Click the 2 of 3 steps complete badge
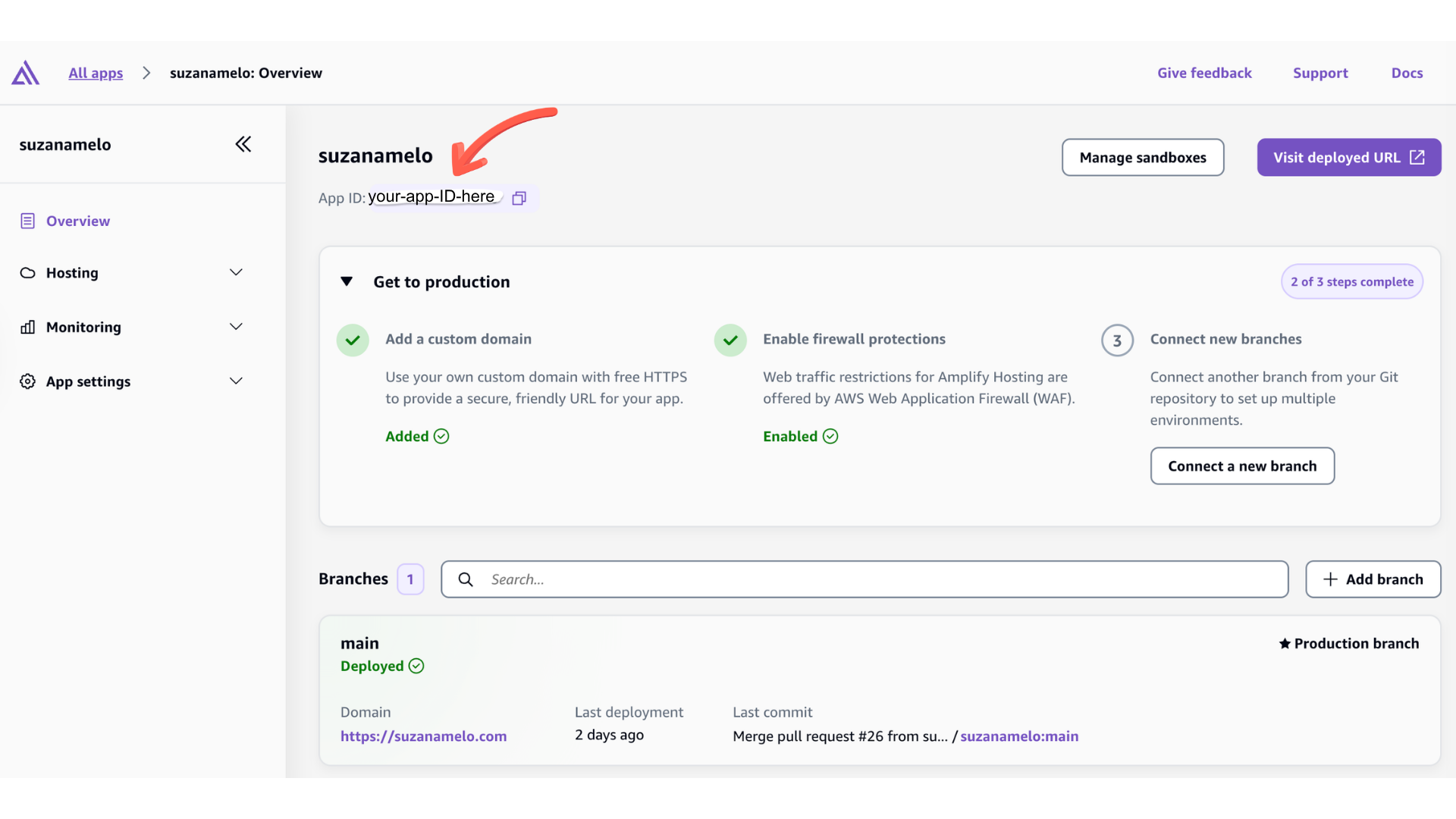Viewport: 1456px width, 819px height. pyautogui.click(x=1352, y=281)
